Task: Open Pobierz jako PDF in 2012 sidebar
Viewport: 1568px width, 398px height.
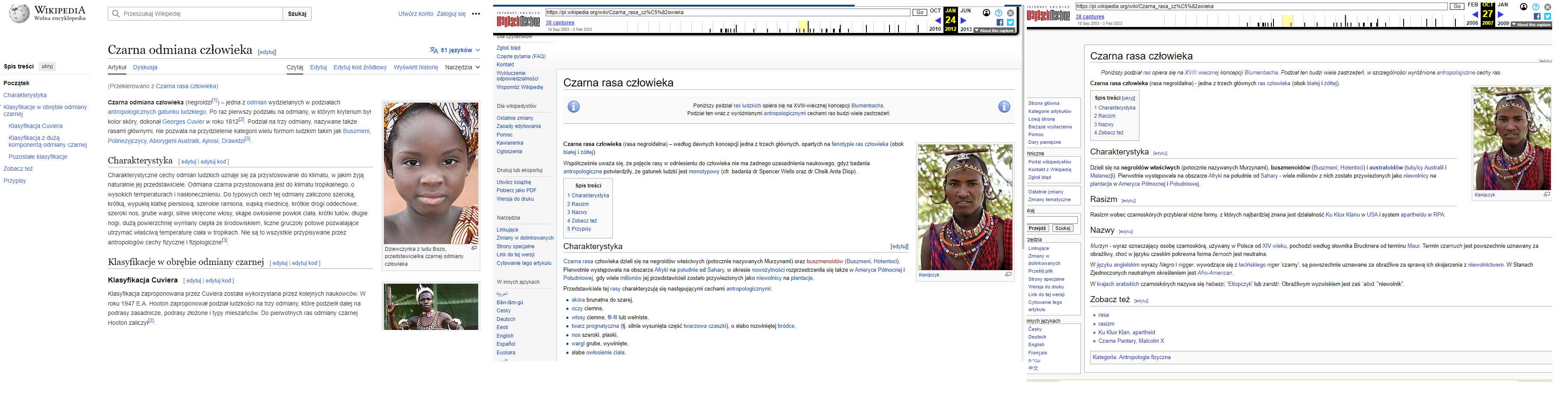Action: click(x=516, y=190)
